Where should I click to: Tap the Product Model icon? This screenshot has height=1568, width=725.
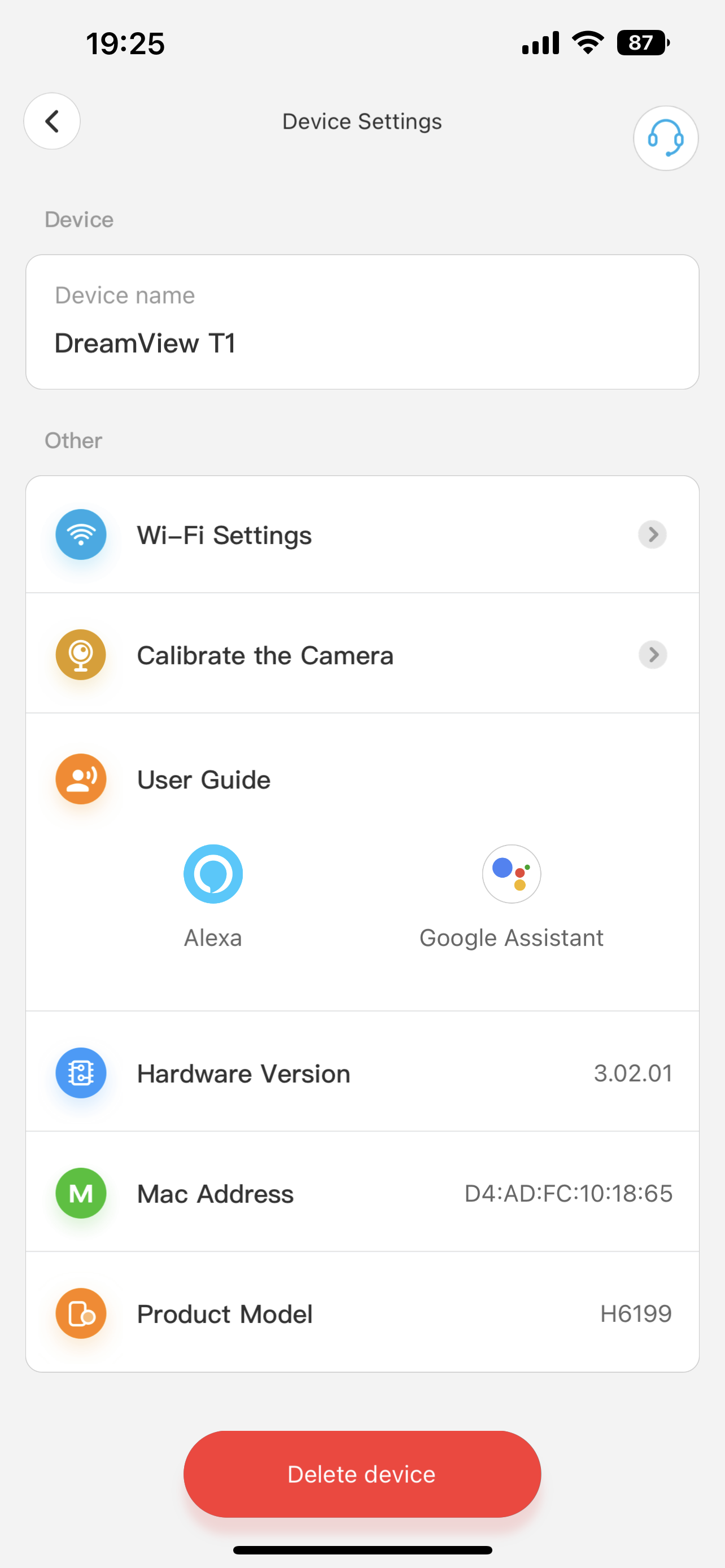(81, 1313)
